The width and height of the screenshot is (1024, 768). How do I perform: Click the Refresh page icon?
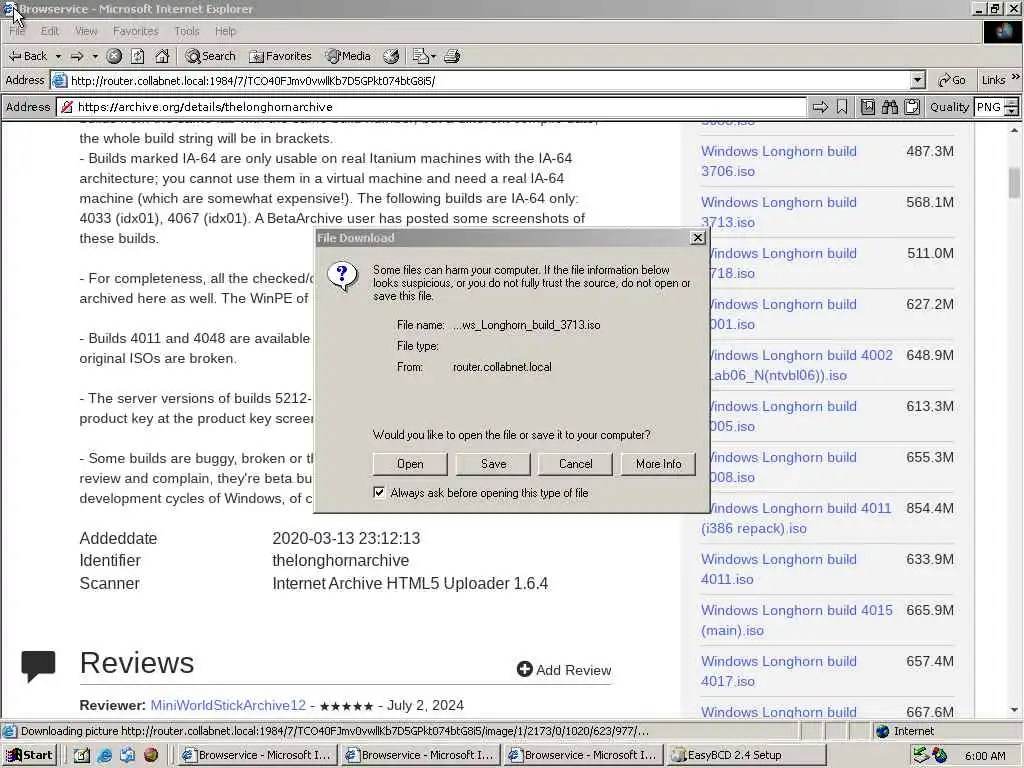point(138,56)
